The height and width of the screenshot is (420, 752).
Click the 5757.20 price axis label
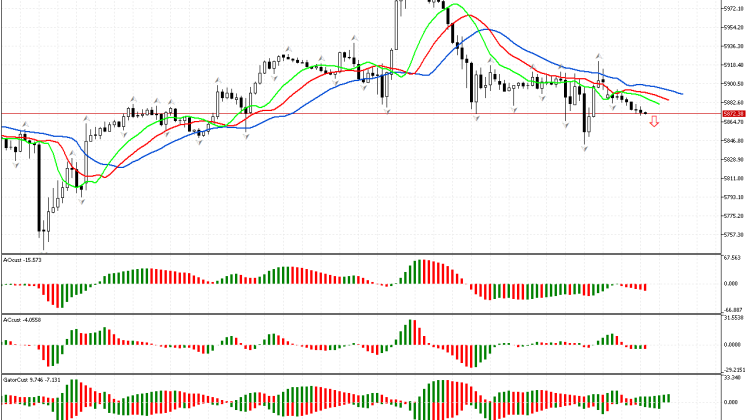click(x=733, y=235)
